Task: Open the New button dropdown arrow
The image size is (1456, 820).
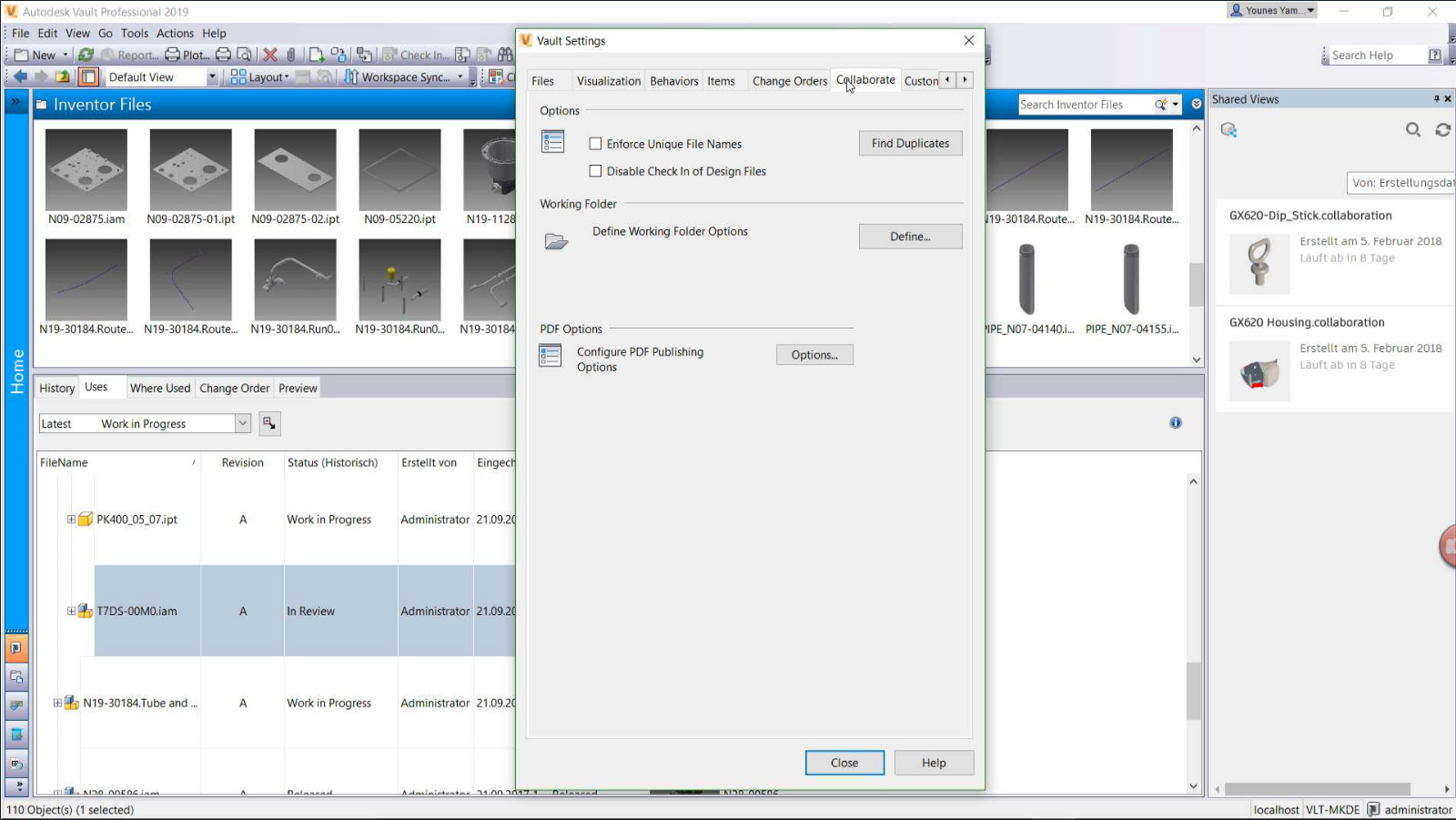Action: pos(66,55)
